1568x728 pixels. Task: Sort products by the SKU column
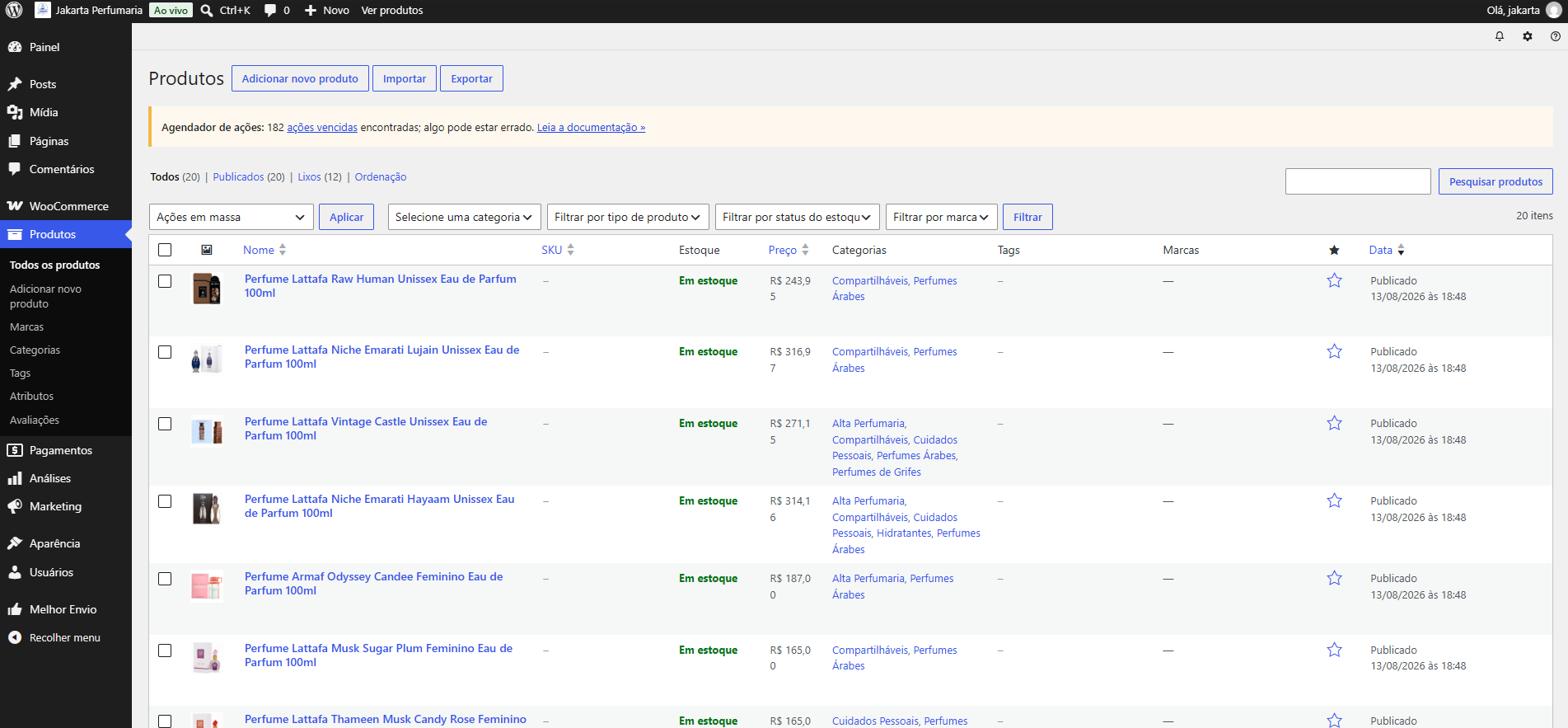pyautogui.click(x=558, y=250)
